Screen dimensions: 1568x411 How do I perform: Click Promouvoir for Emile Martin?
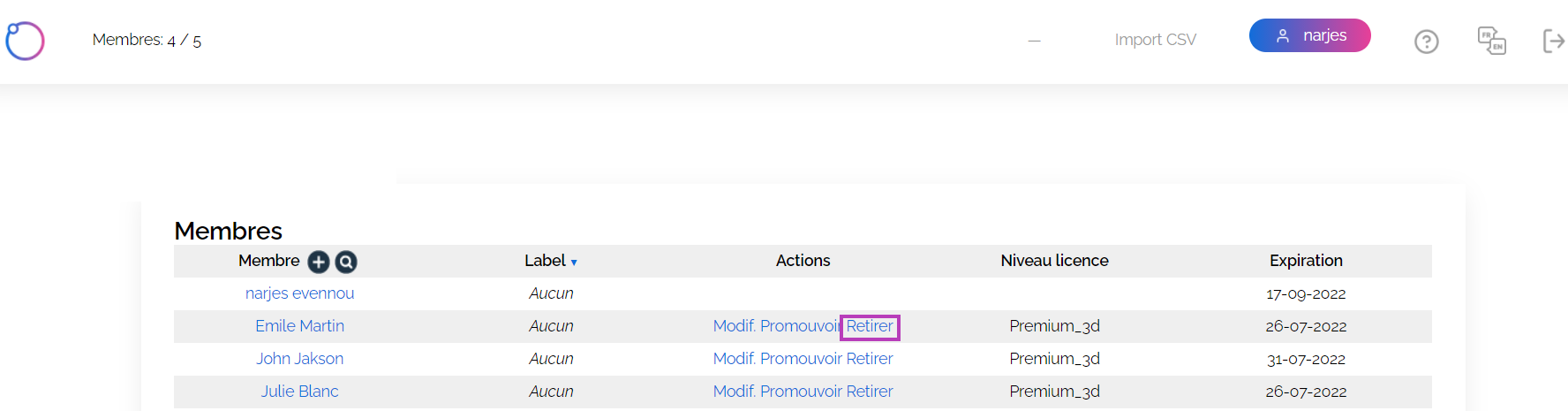pos(800,326)
